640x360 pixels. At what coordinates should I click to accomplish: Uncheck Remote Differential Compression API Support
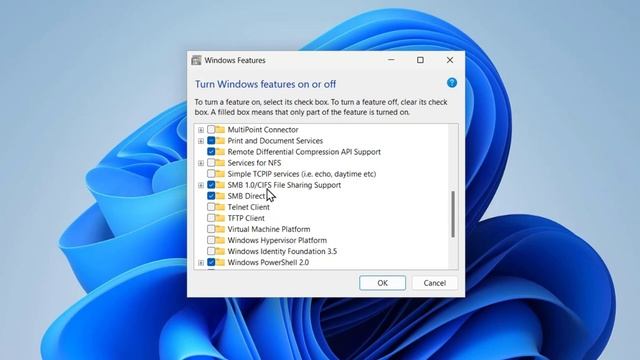[x=211, y=151]
